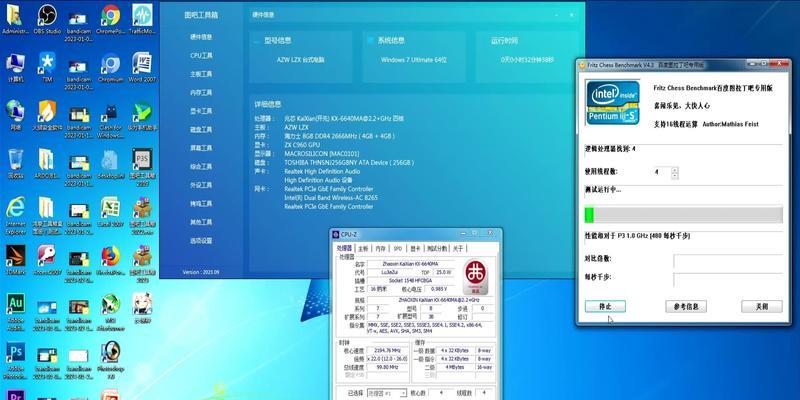Select CPU工具 in toolbox sidebar
Screen dimensions: 800x400
click(x=201, y=55)
